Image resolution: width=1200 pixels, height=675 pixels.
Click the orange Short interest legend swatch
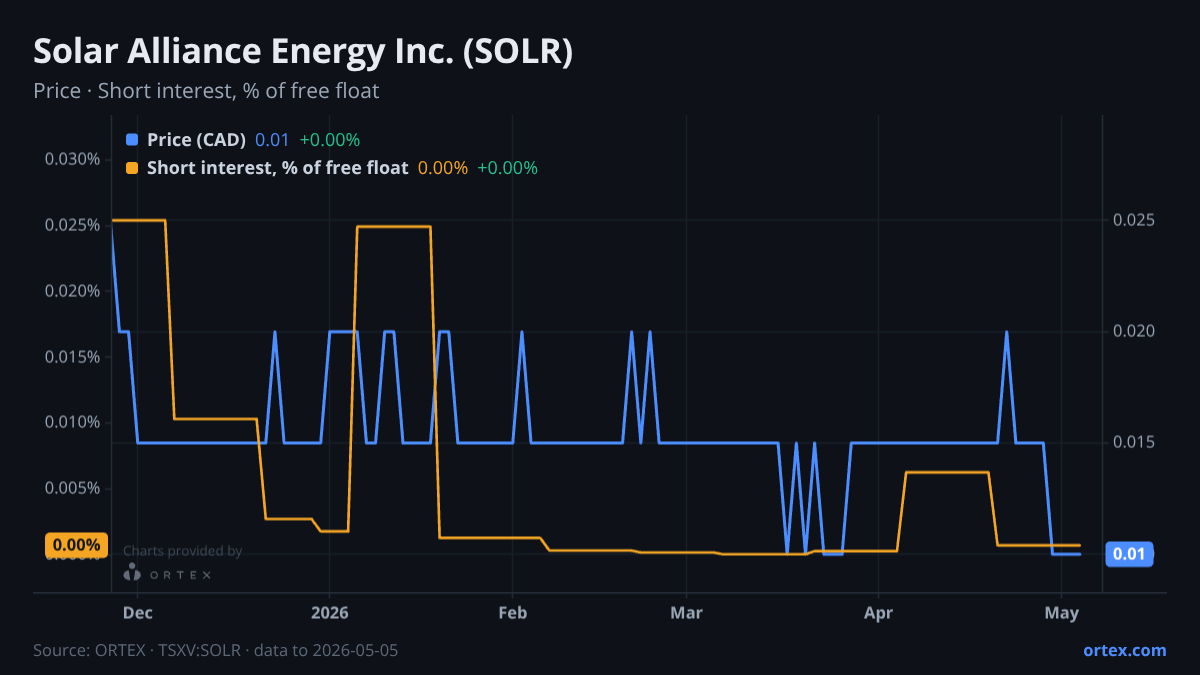tap(132, 168)
